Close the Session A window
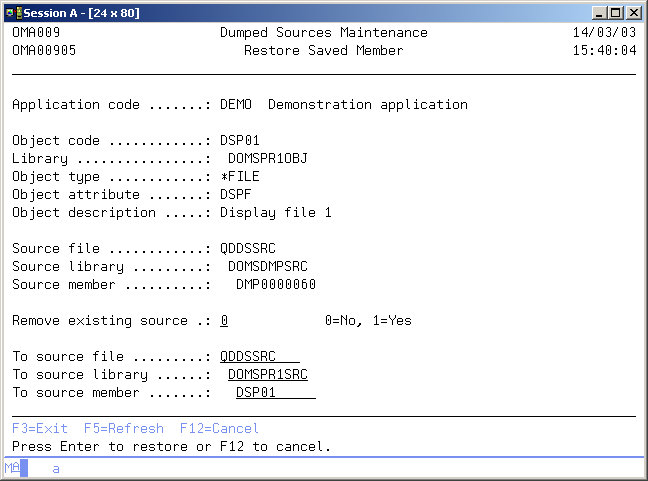The height and width of the screenshot is (481, 648). pyautogui.click(x=632, y=12)
